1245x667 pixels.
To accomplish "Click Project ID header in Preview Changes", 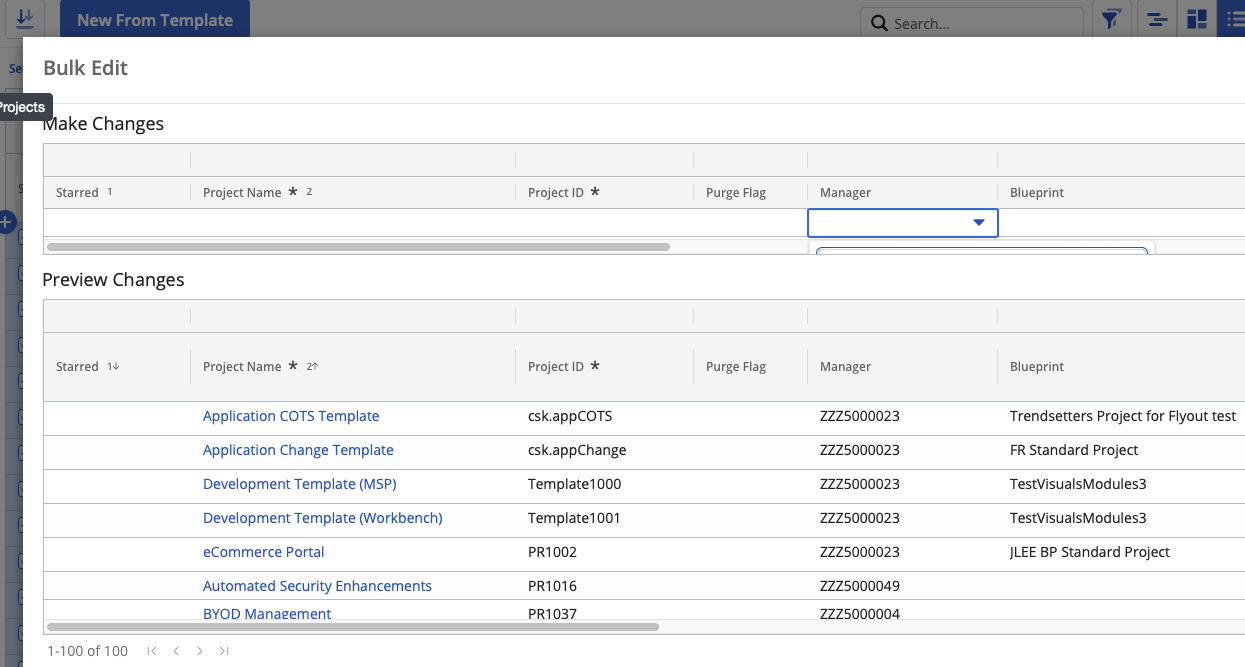I will tap(556, 367).
